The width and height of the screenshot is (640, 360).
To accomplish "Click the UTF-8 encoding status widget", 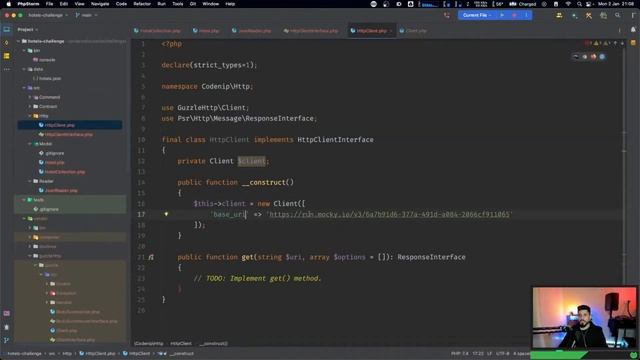I will tap(502, 353).
